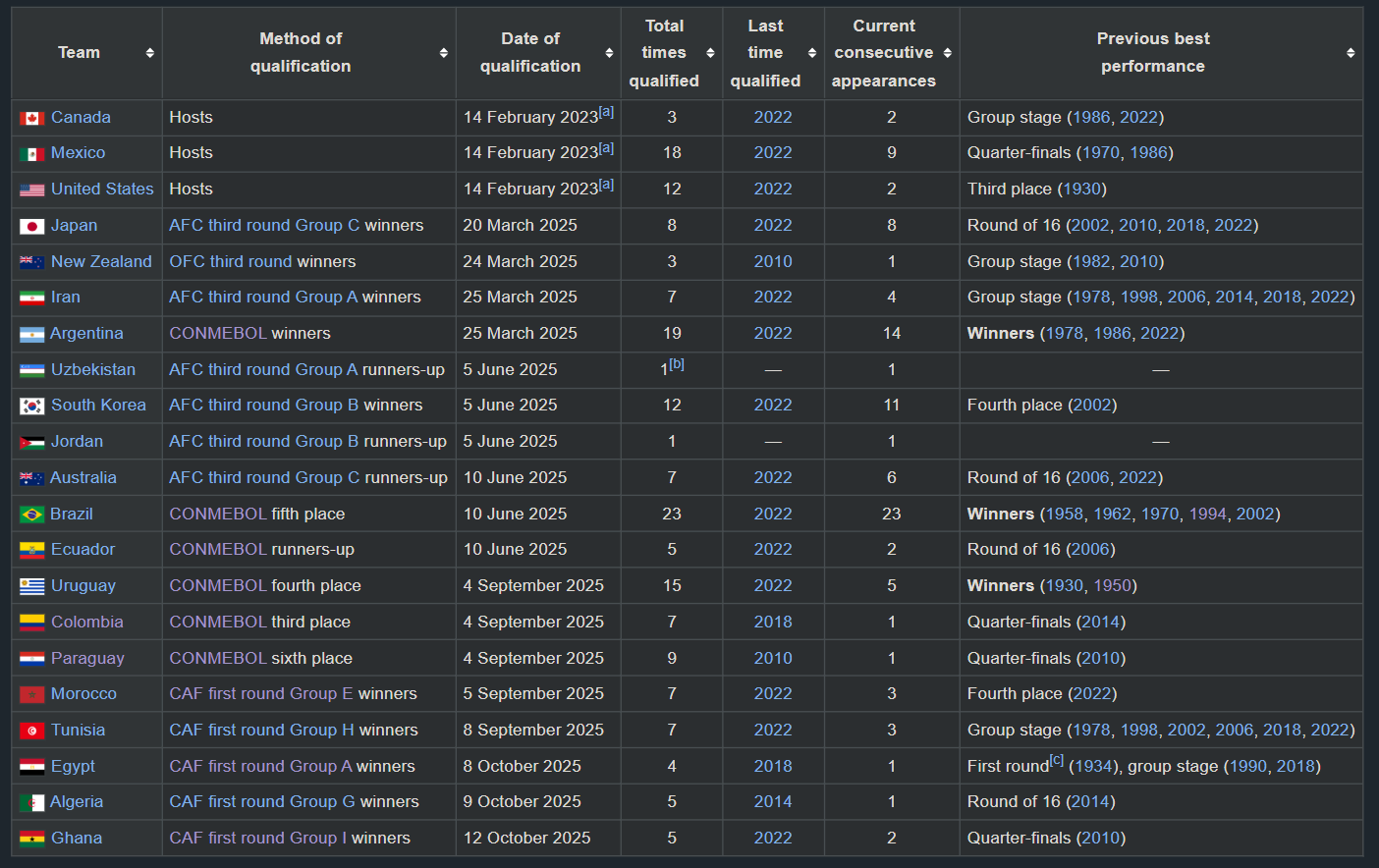
Task: Click the Tunisia flag icon
Action: 31,731
